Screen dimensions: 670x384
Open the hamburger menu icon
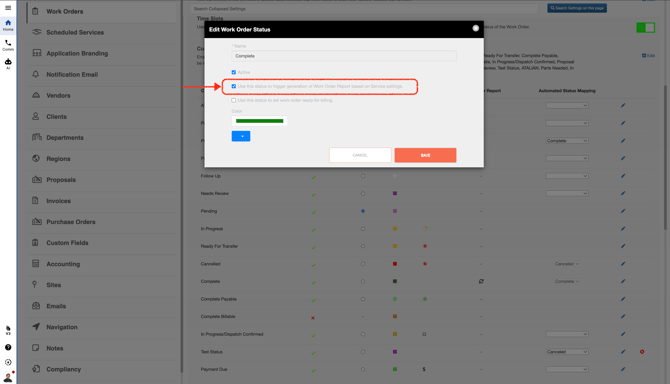[8, 8]
